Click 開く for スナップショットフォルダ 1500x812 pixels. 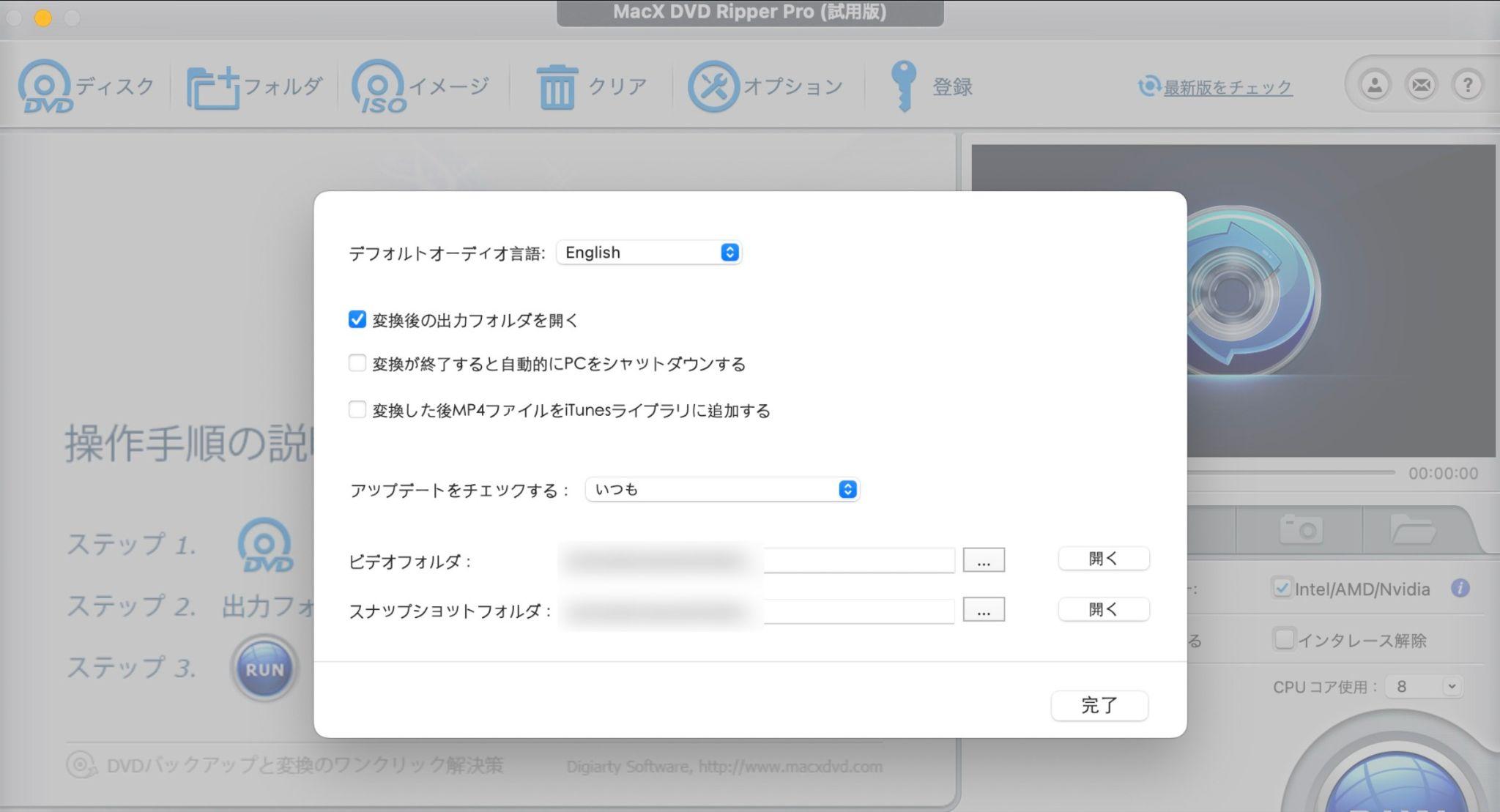tap(1103, 609)
